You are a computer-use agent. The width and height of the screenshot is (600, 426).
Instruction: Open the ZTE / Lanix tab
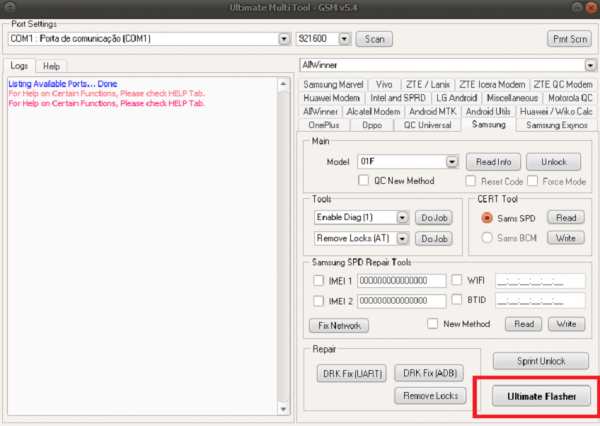(428, 85)
